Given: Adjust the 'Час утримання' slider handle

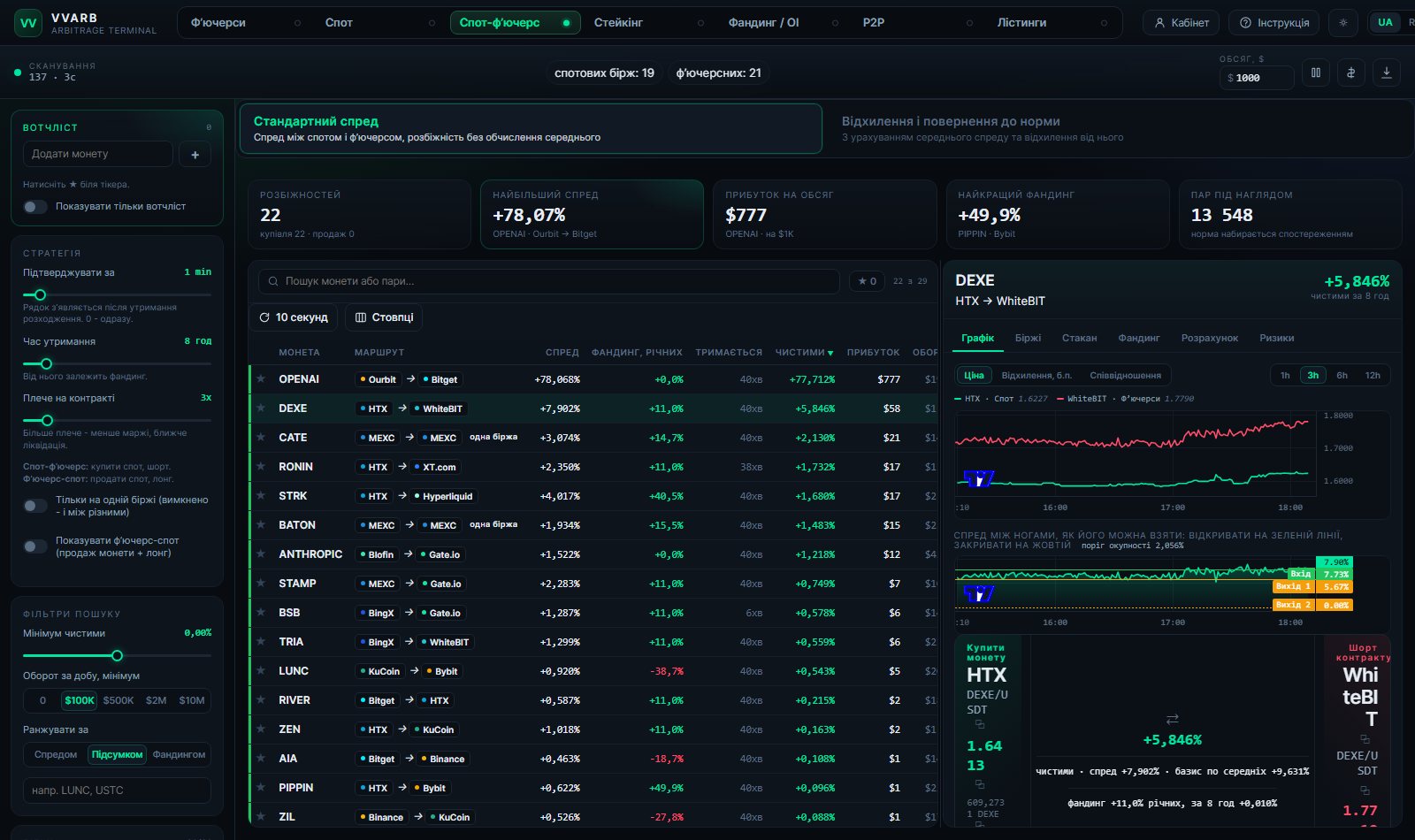Looking at the screenshot, I should click(x=46, y=363).
